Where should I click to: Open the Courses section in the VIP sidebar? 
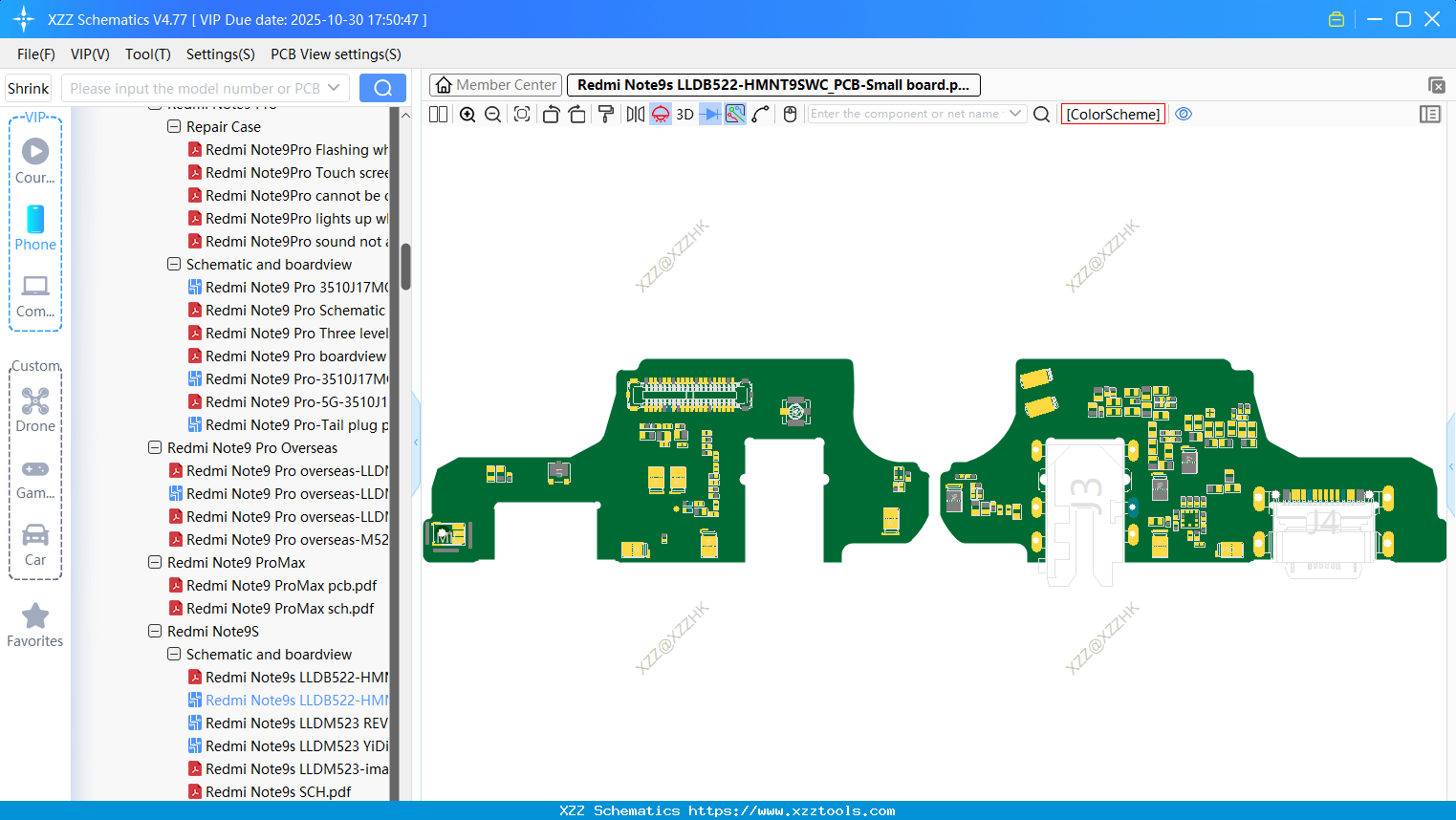tap(35, 161)
